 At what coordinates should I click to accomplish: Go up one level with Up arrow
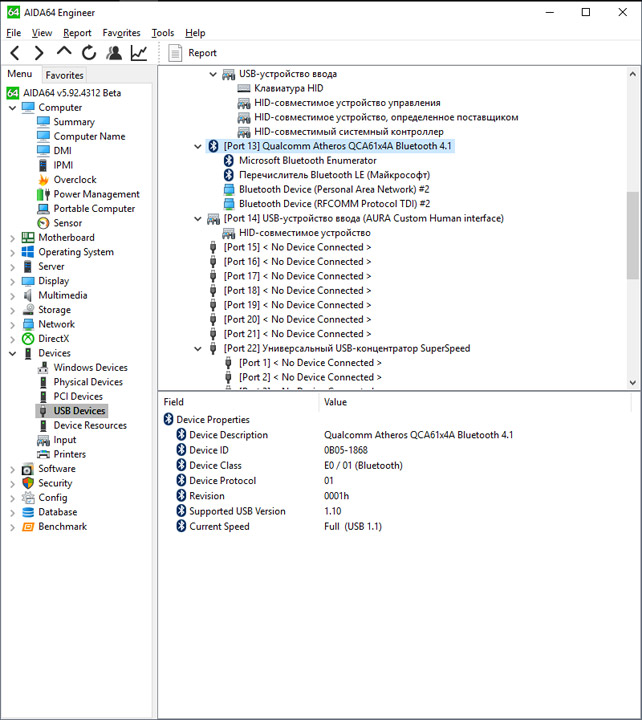[64, 51]
